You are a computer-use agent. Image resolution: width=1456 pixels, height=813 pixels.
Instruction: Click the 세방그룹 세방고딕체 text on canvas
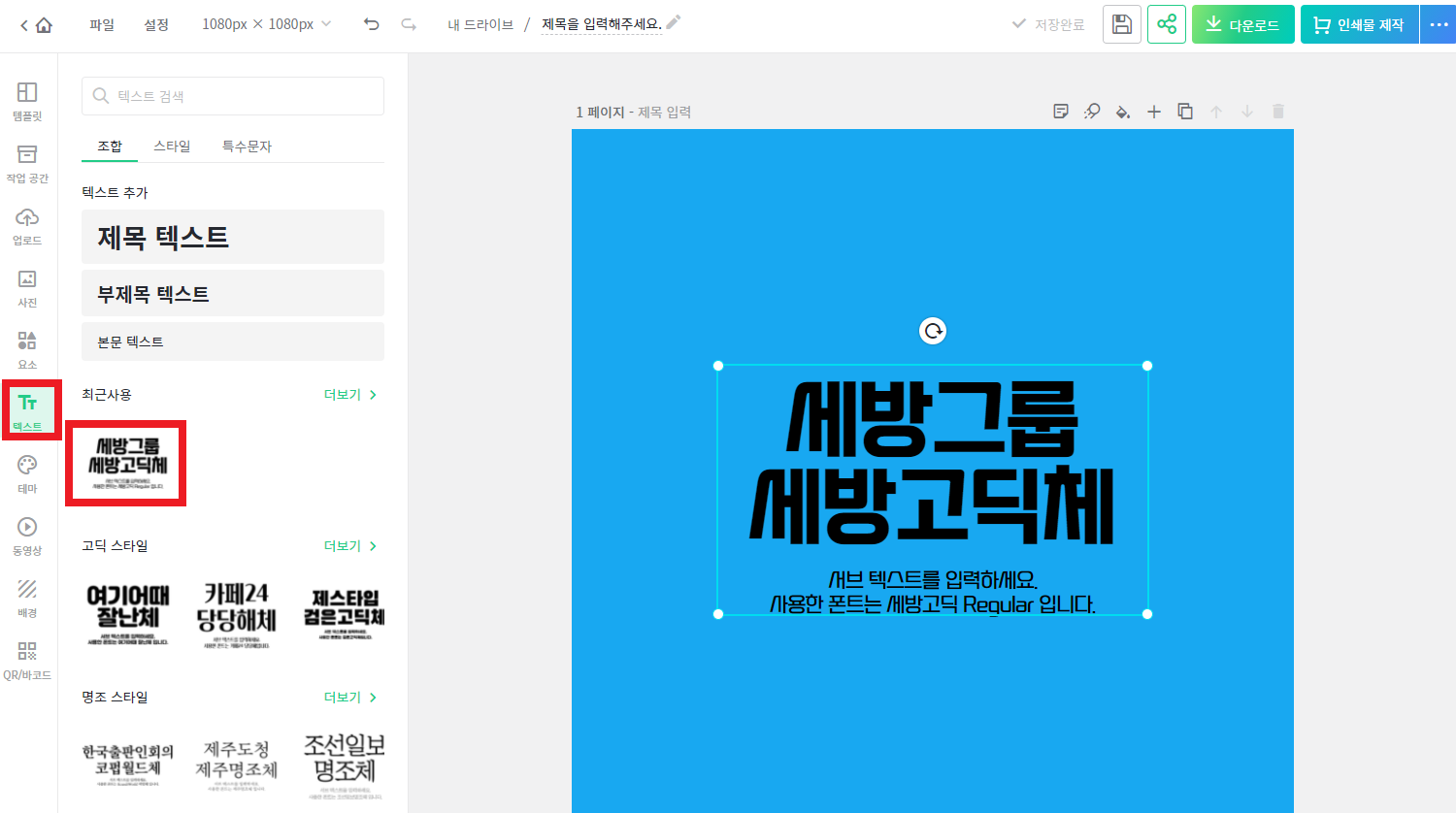tap(932, 462)
